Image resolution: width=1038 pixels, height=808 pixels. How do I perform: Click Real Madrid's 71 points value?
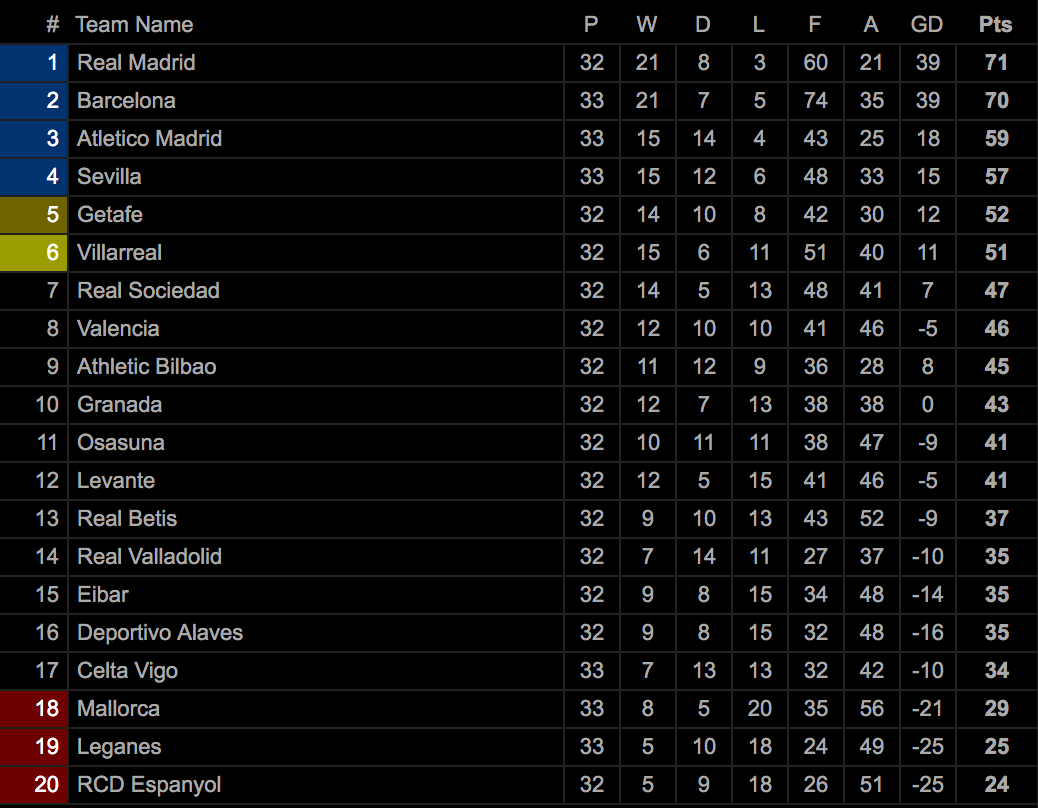pyautogui.click(x=996, y=63)
